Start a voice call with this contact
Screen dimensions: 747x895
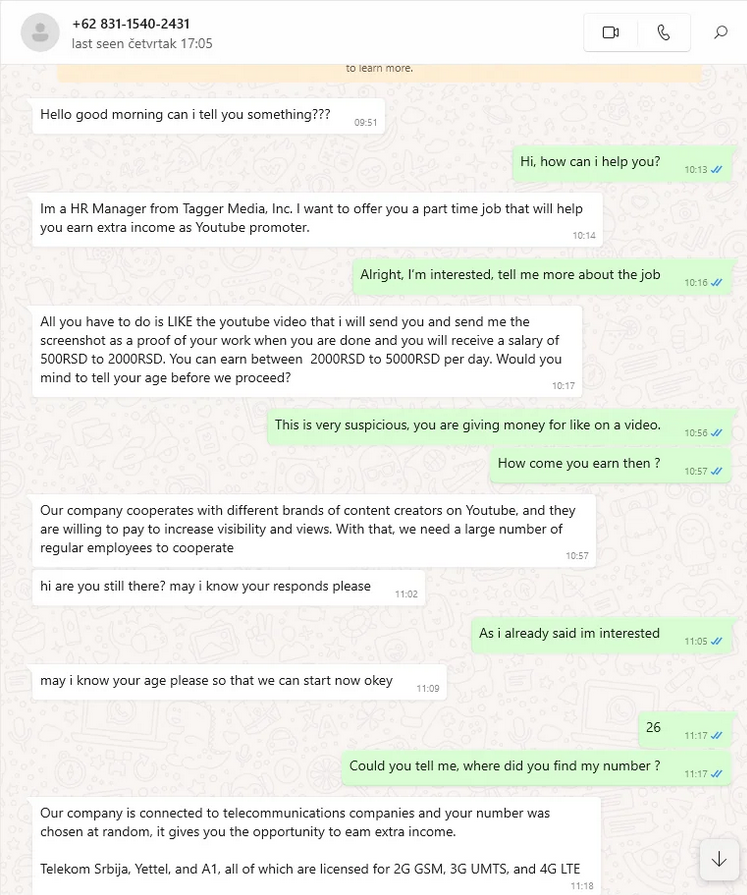click(663, 33)
